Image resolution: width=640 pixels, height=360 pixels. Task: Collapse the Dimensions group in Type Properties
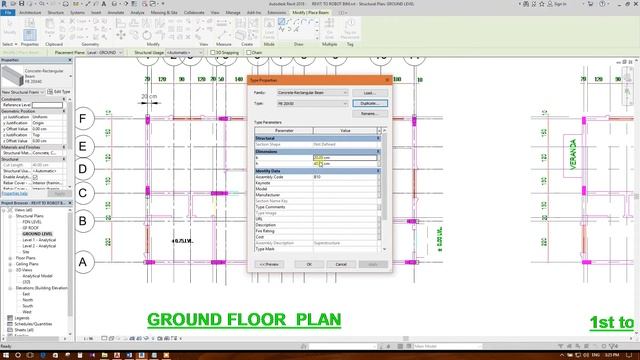[x=378, y=151]
